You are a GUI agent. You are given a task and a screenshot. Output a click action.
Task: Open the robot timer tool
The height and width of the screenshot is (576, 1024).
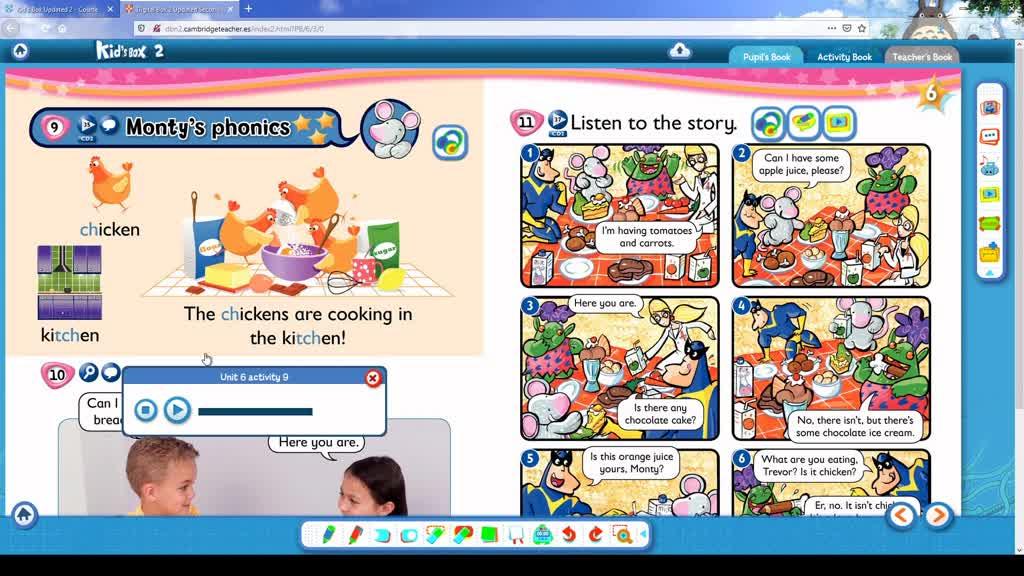543,535
